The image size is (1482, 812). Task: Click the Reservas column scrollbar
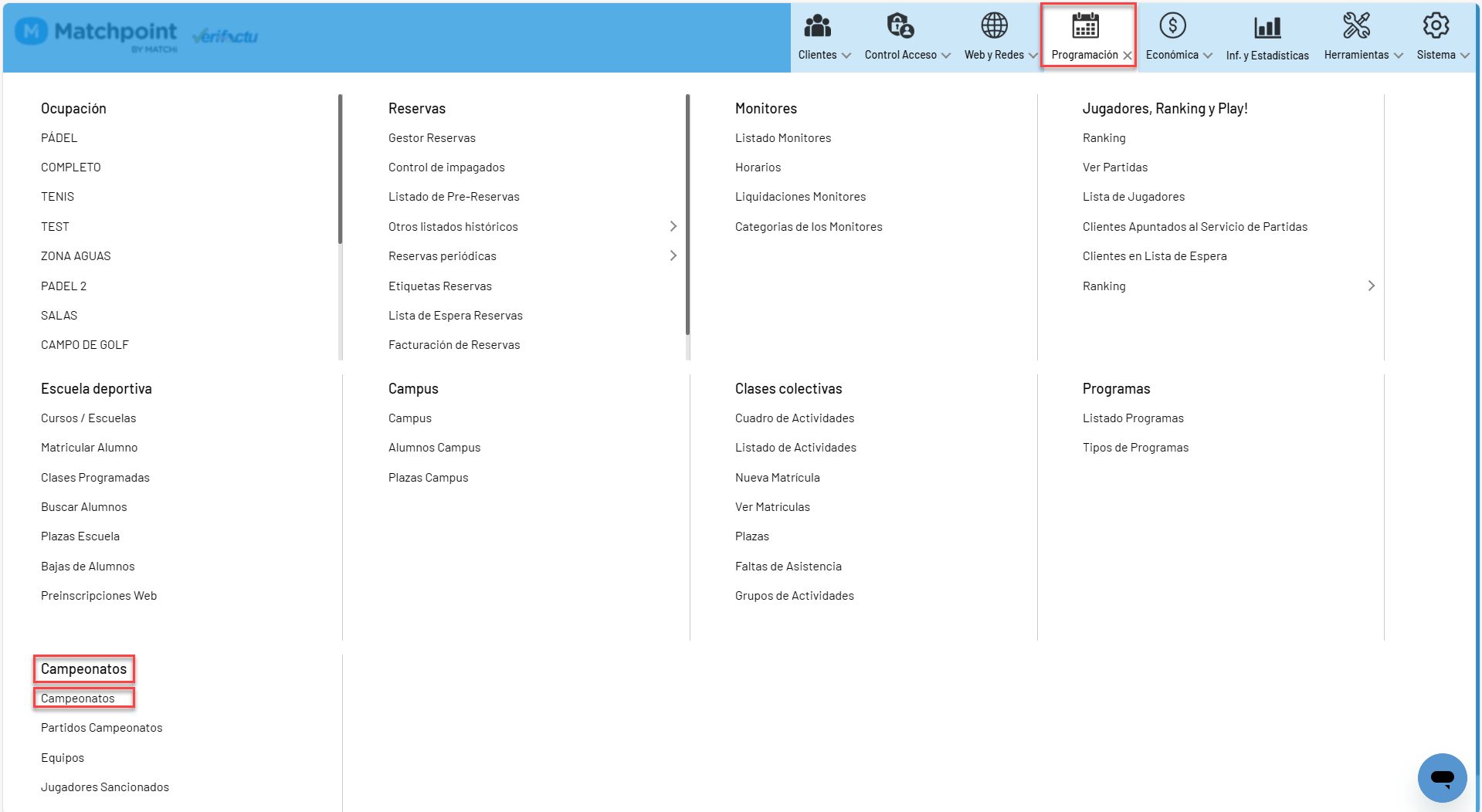coord(687,215)
